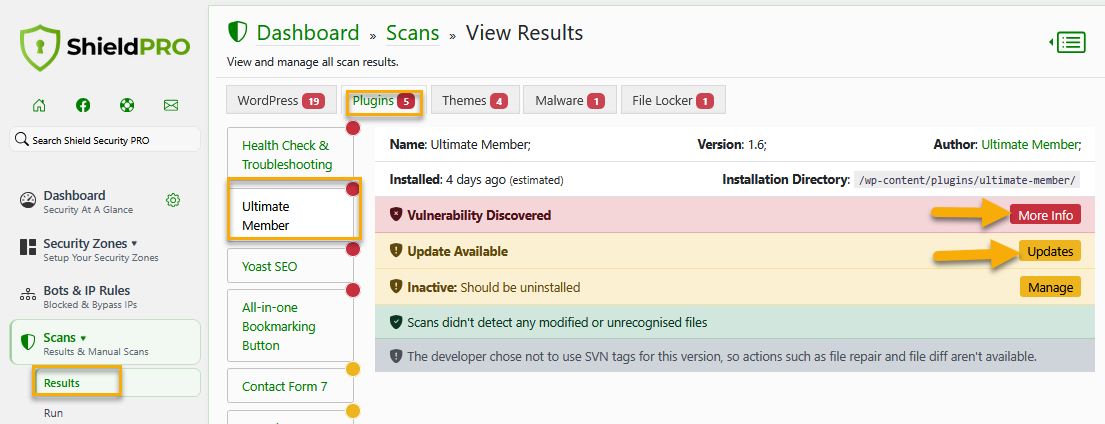Open the Facebook icon link
The height and width of the screenshot is (424, 1105).
(83, 106)
